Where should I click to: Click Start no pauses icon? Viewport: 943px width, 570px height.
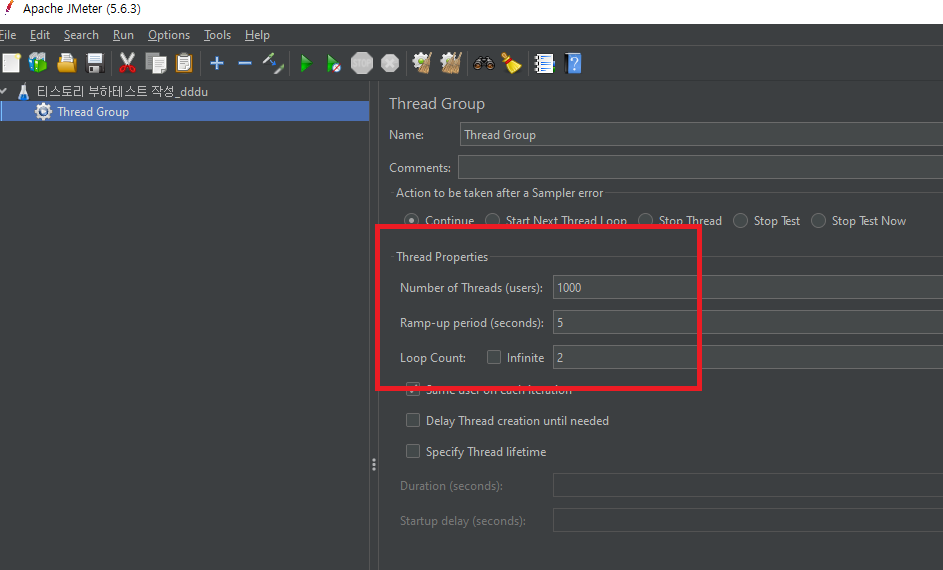[333, 63]
